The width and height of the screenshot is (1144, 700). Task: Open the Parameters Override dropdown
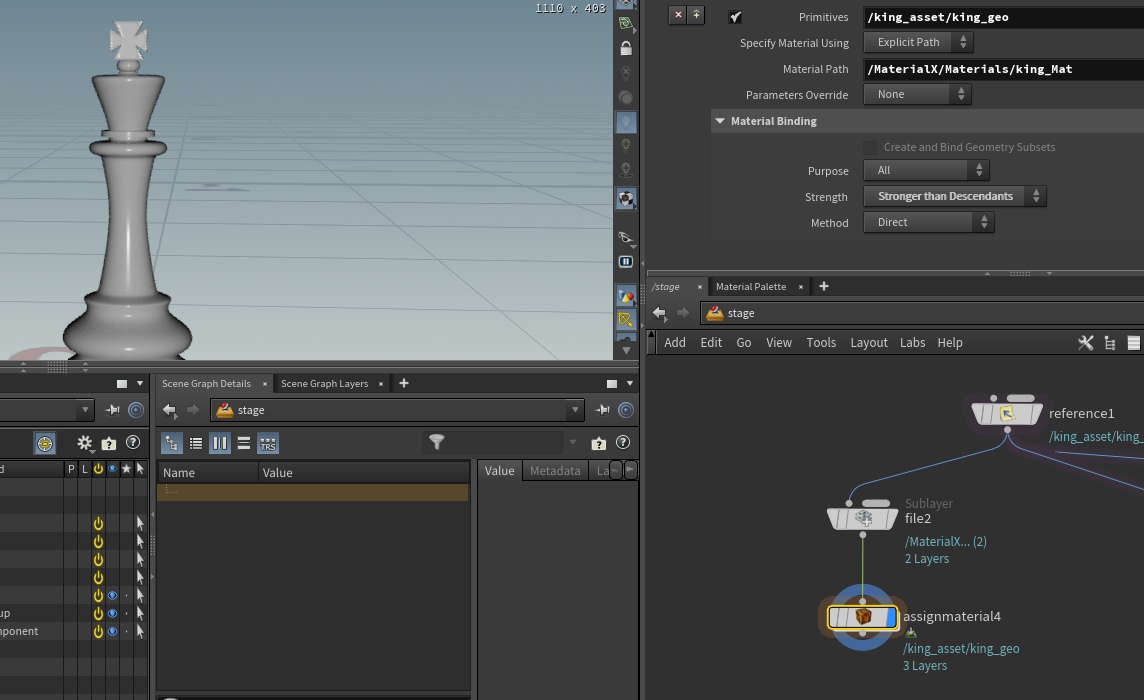(917, 94)
